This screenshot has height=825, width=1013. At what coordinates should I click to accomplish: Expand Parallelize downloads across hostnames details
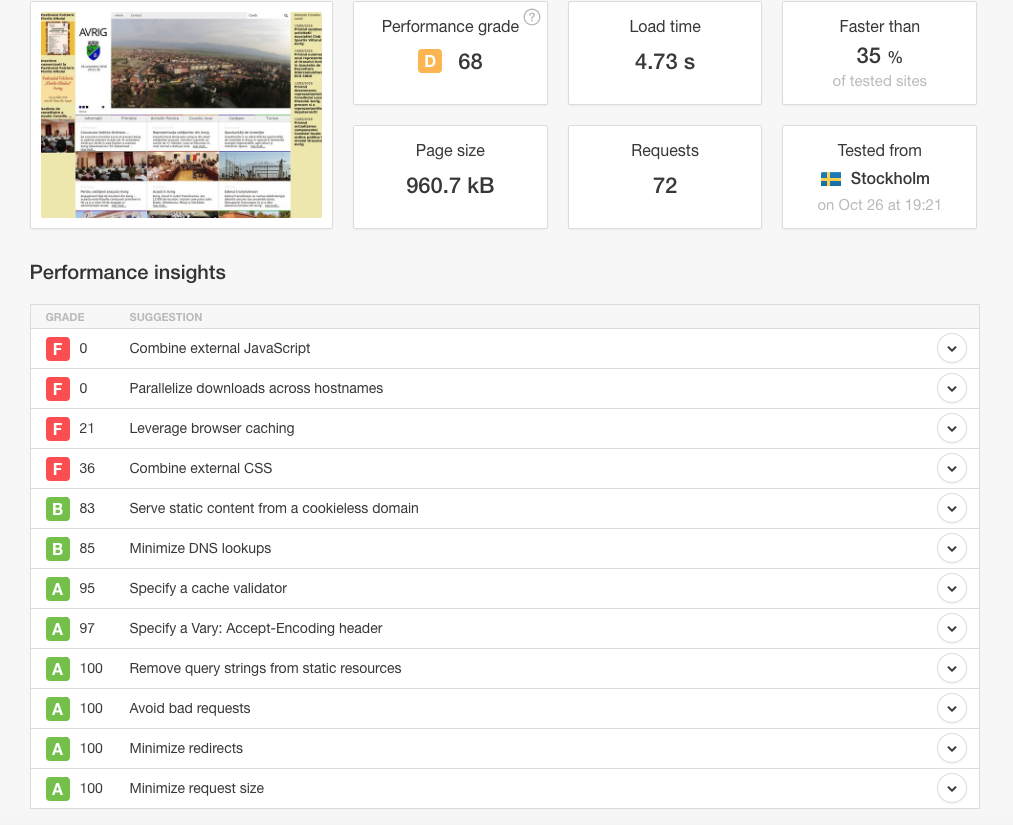951,389
